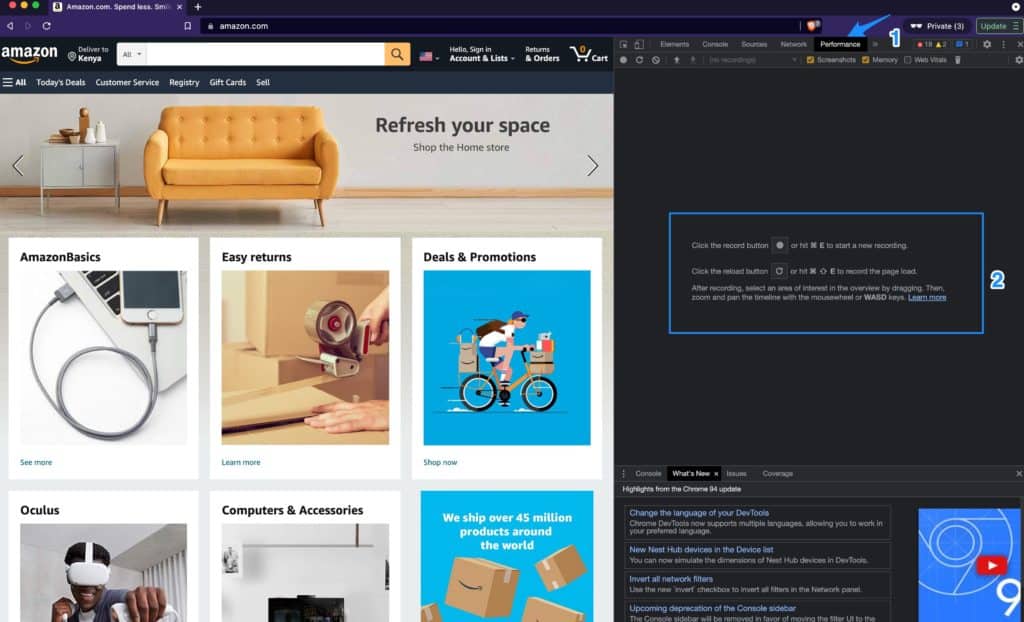Viewport: 1024px width, 622px height.
Task: Load a profile using the upload arrow icon
Action: click(677, 60)
